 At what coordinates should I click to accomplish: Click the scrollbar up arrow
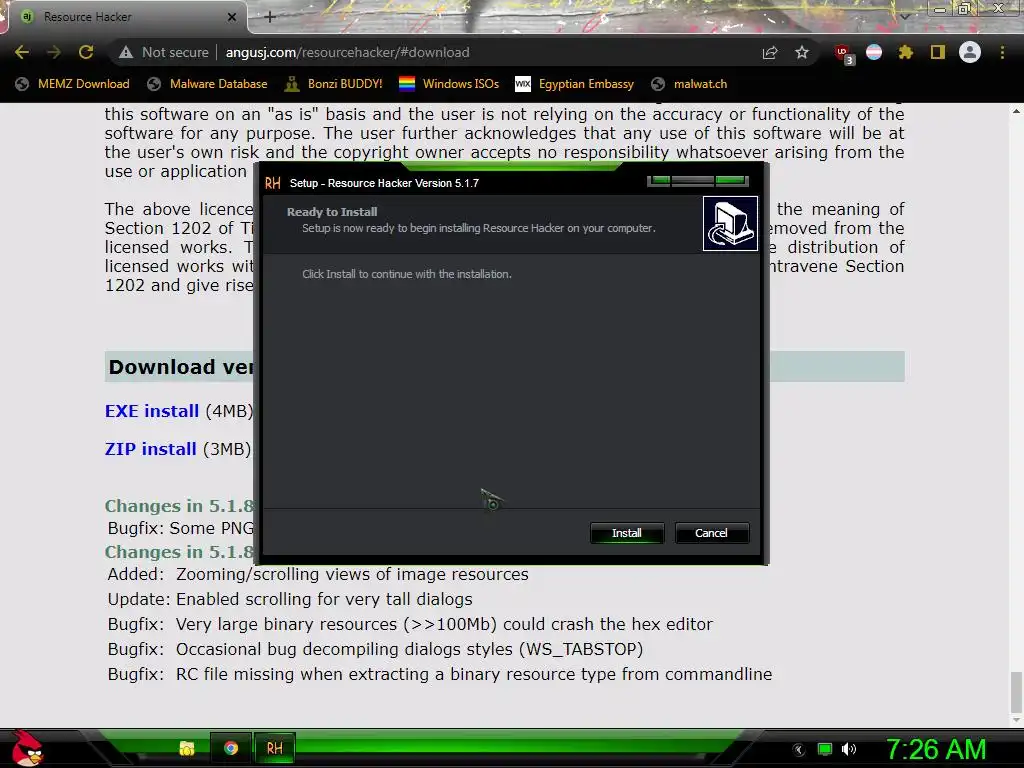[x=1016, y=111]
